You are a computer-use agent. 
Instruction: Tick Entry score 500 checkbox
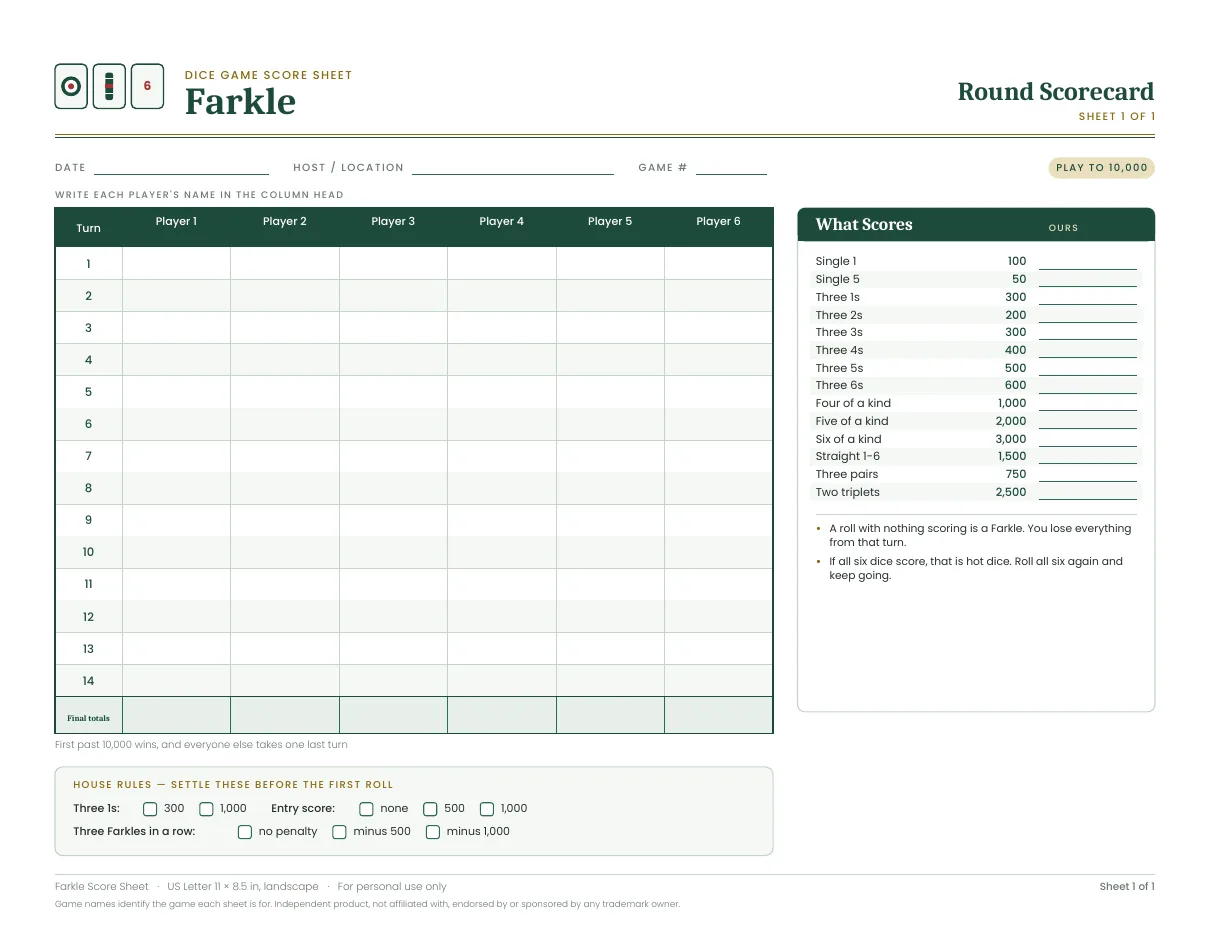[x=430, y=809]
